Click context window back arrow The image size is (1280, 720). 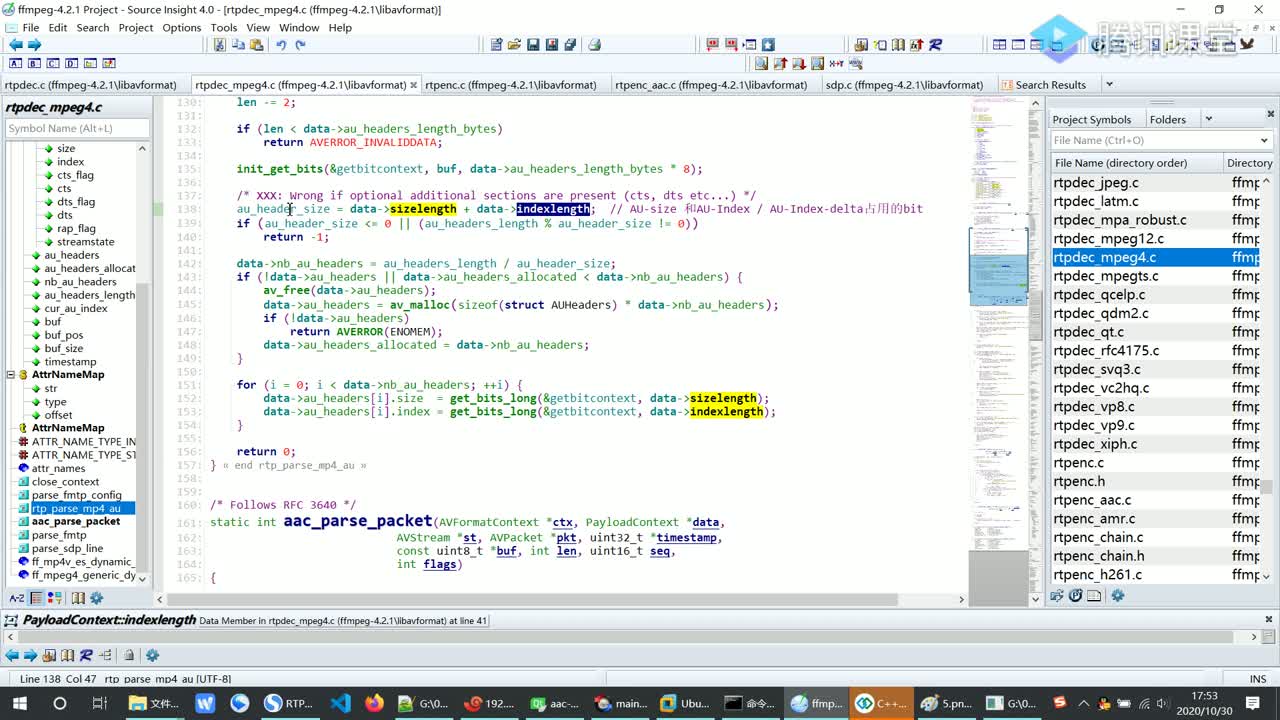pos(12,656)
